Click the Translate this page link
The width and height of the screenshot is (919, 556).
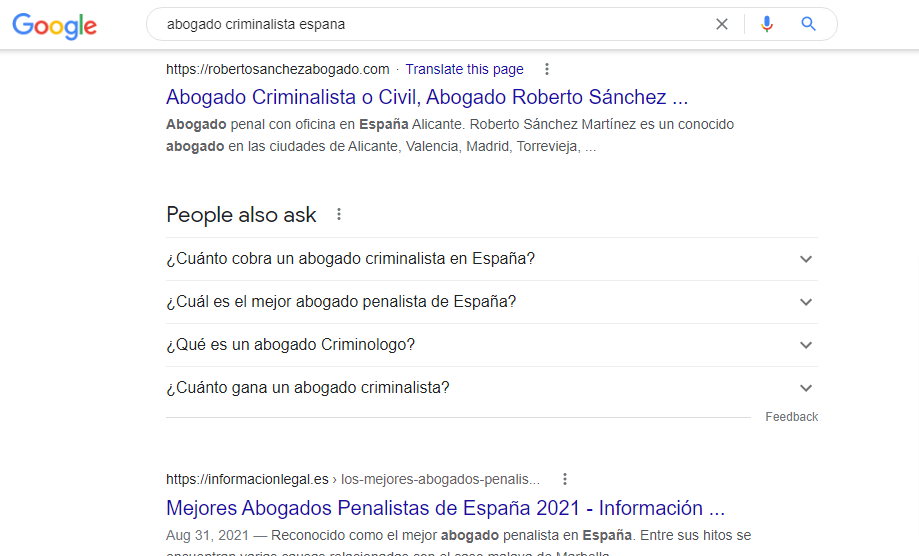[464, 69]
